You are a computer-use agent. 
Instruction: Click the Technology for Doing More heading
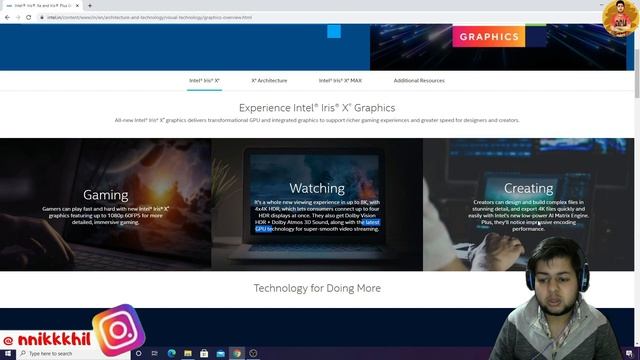[317, 288]
